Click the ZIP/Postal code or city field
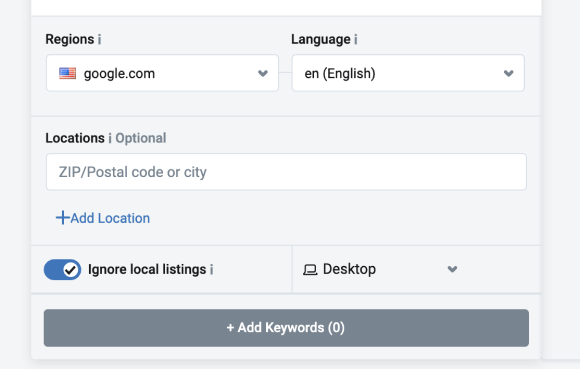The height and width of the screenshot is (369, 580). (286, 172)
